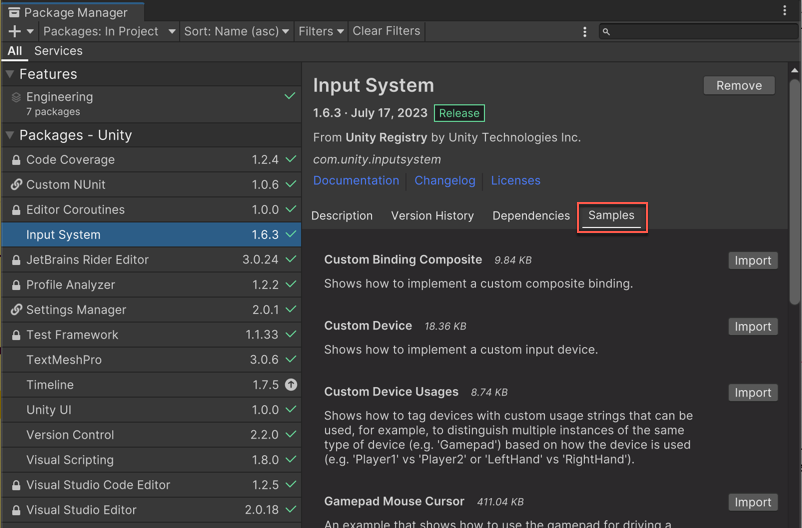Click the plus add package icon

click(x=15, y=31)
